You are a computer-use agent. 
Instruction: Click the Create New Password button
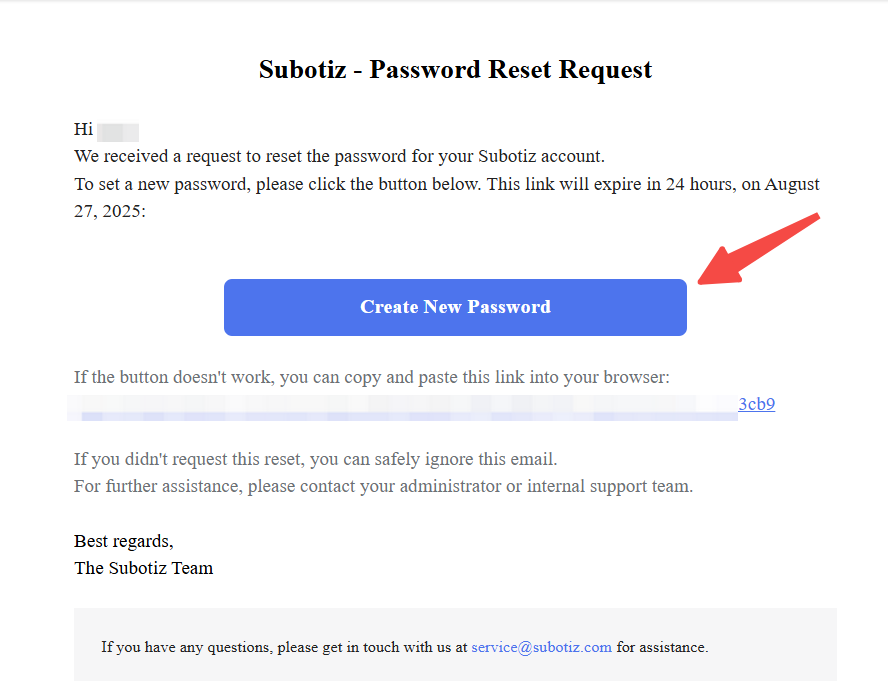[x=455, y=307]
